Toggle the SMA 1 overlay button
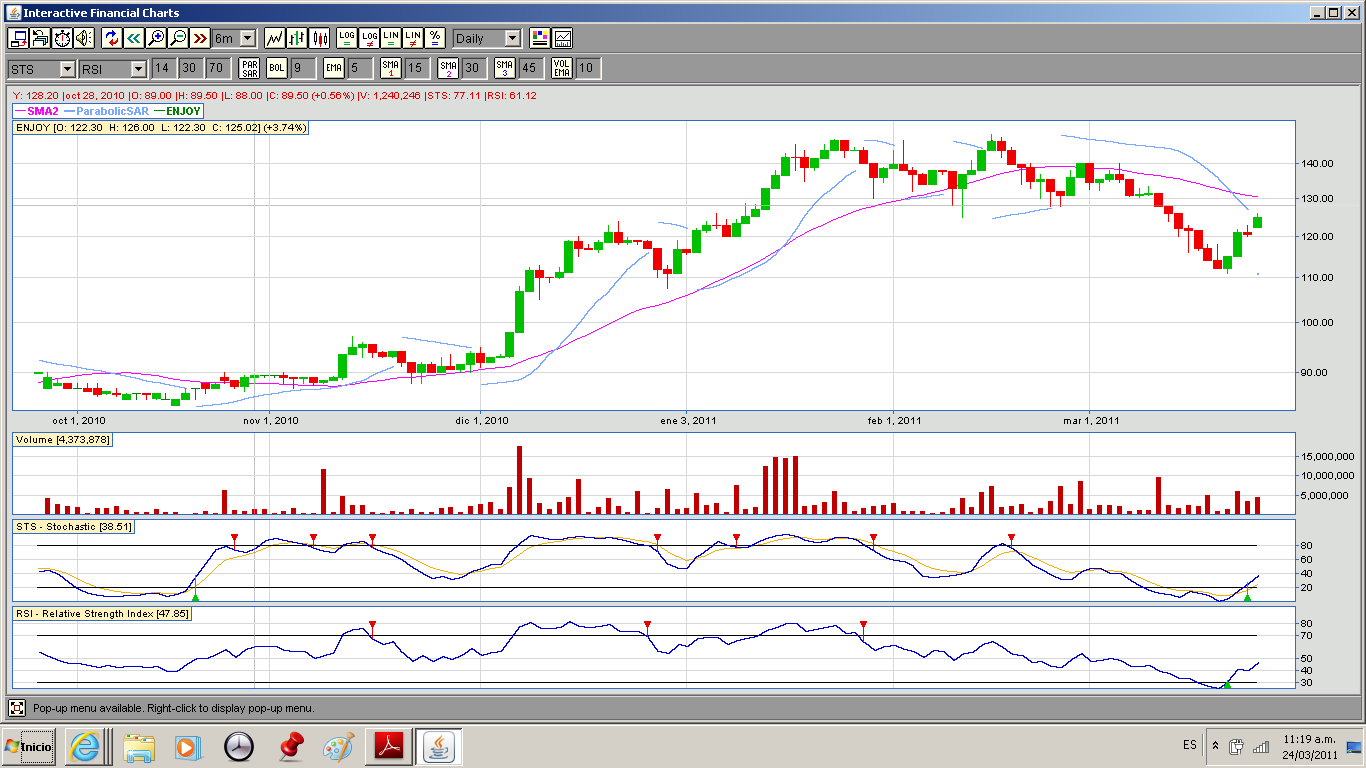This screenshot has width=1366, height=768. (x=391, y=68)
